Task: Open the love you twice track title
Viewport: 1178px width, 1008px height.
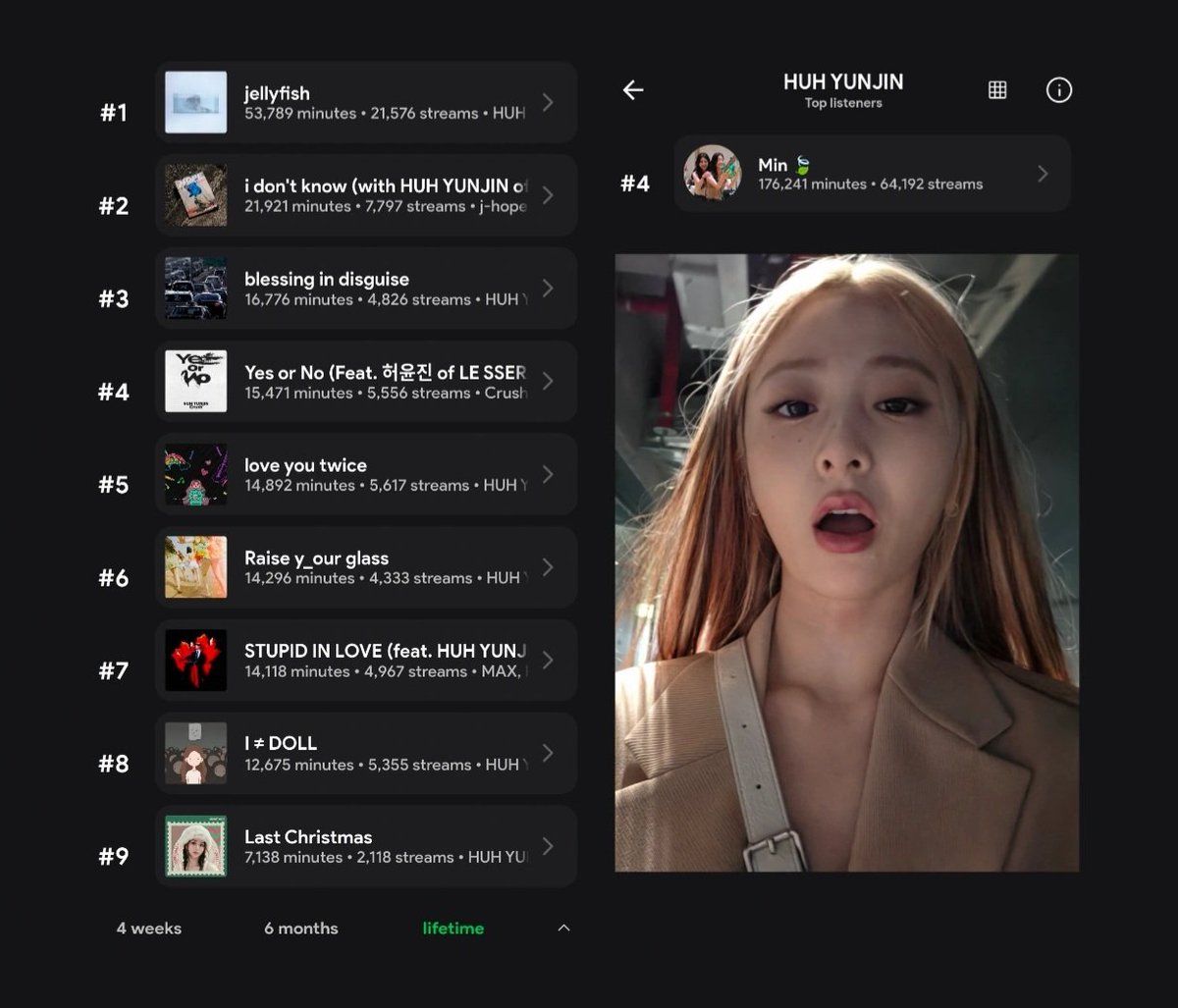Action: tap(305, 465)
